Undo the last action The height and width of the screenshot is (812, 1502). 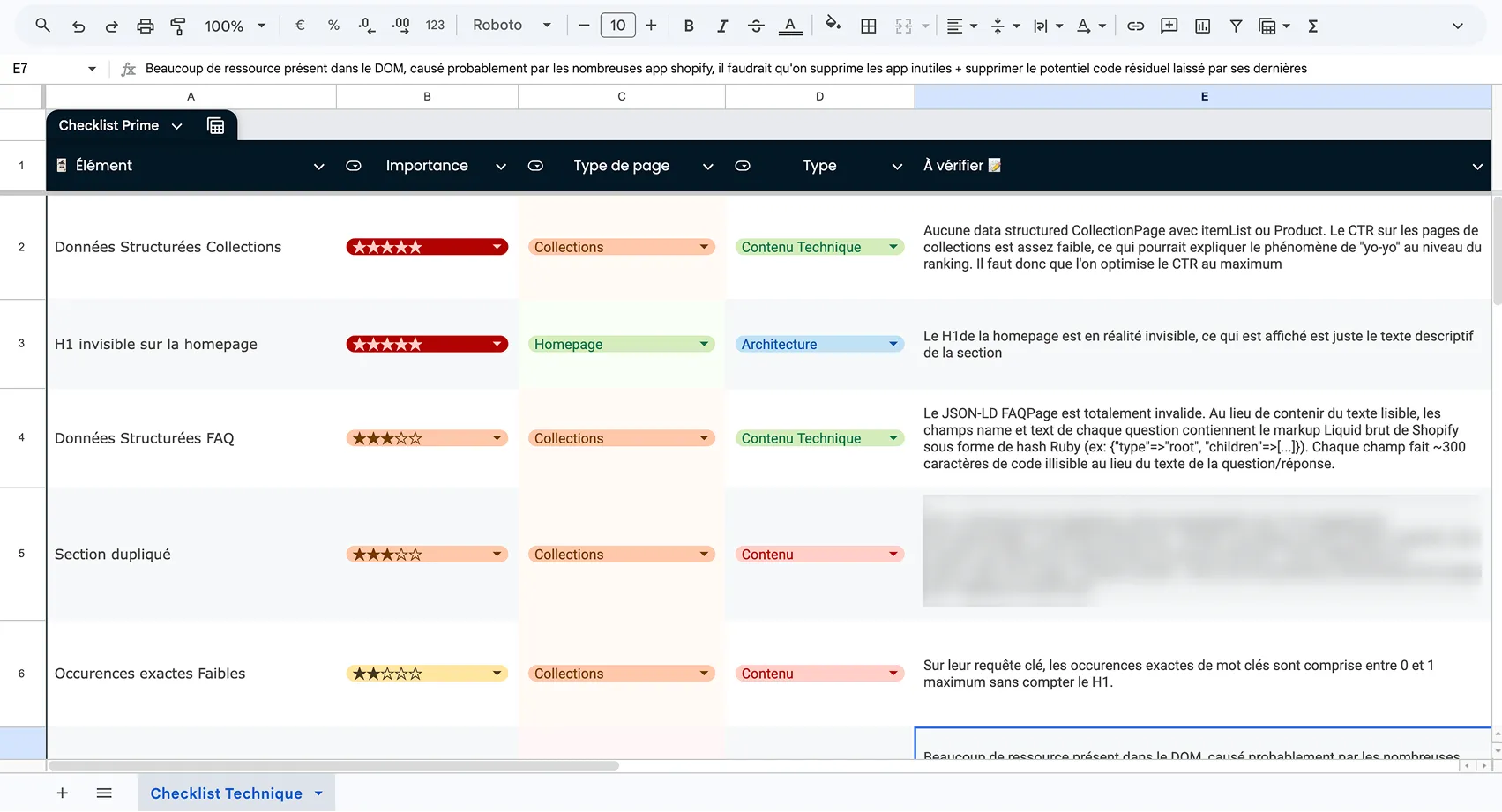click(x=78, y=26)
